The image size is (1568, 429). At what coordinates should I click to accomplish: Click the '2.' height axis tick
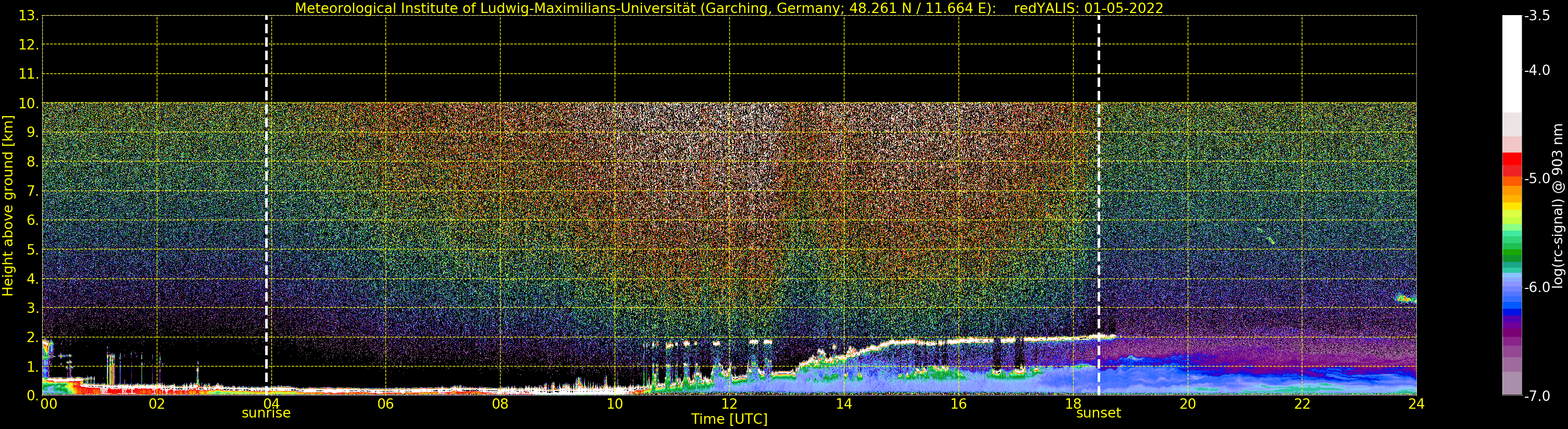tap(33, 337)
